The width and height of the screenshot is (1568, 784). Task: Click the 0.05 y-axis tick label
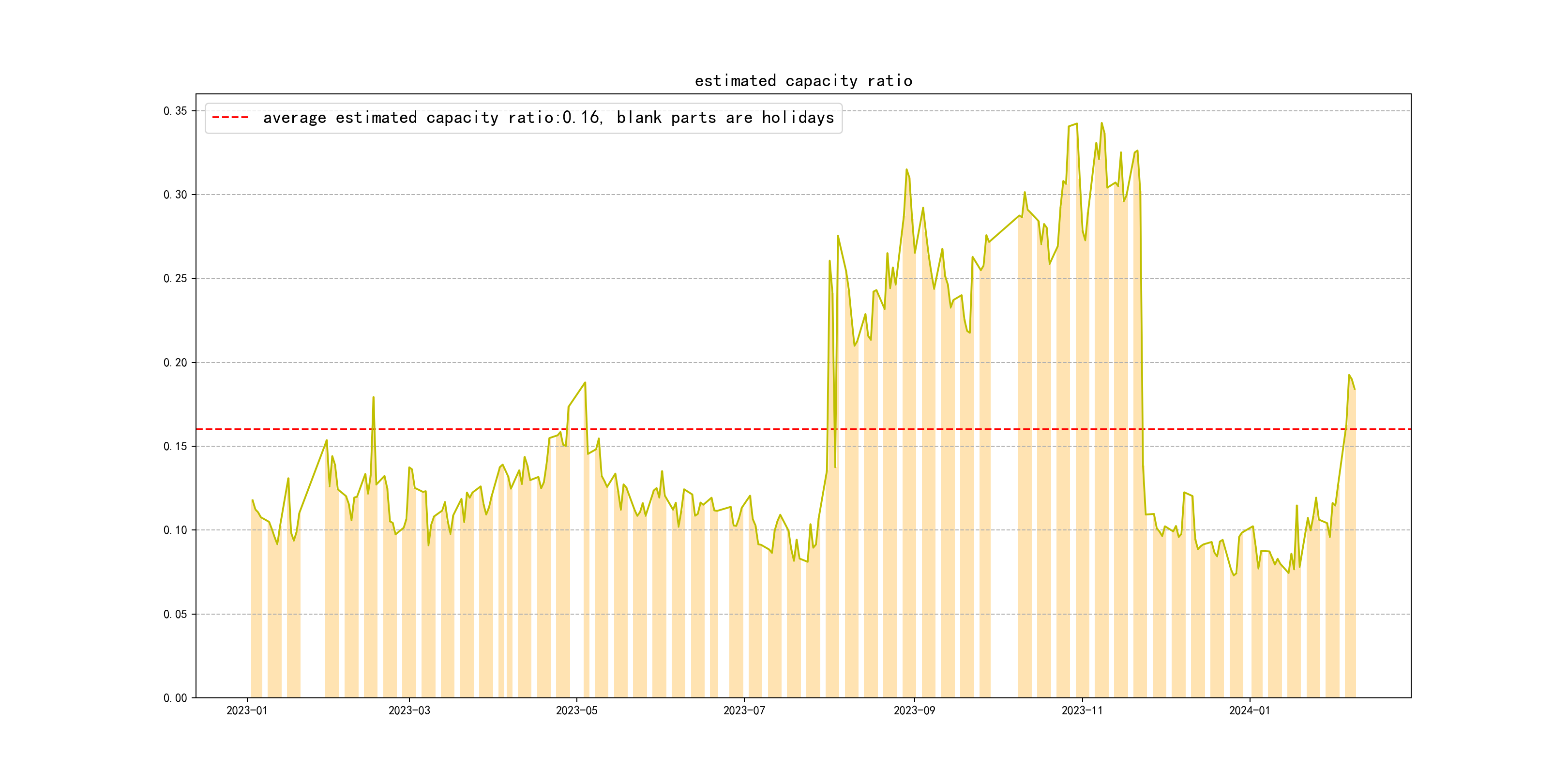(175, 614)
